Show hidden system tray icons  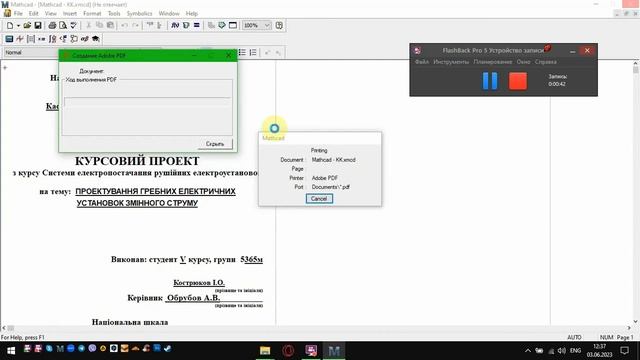pos(528,351)
